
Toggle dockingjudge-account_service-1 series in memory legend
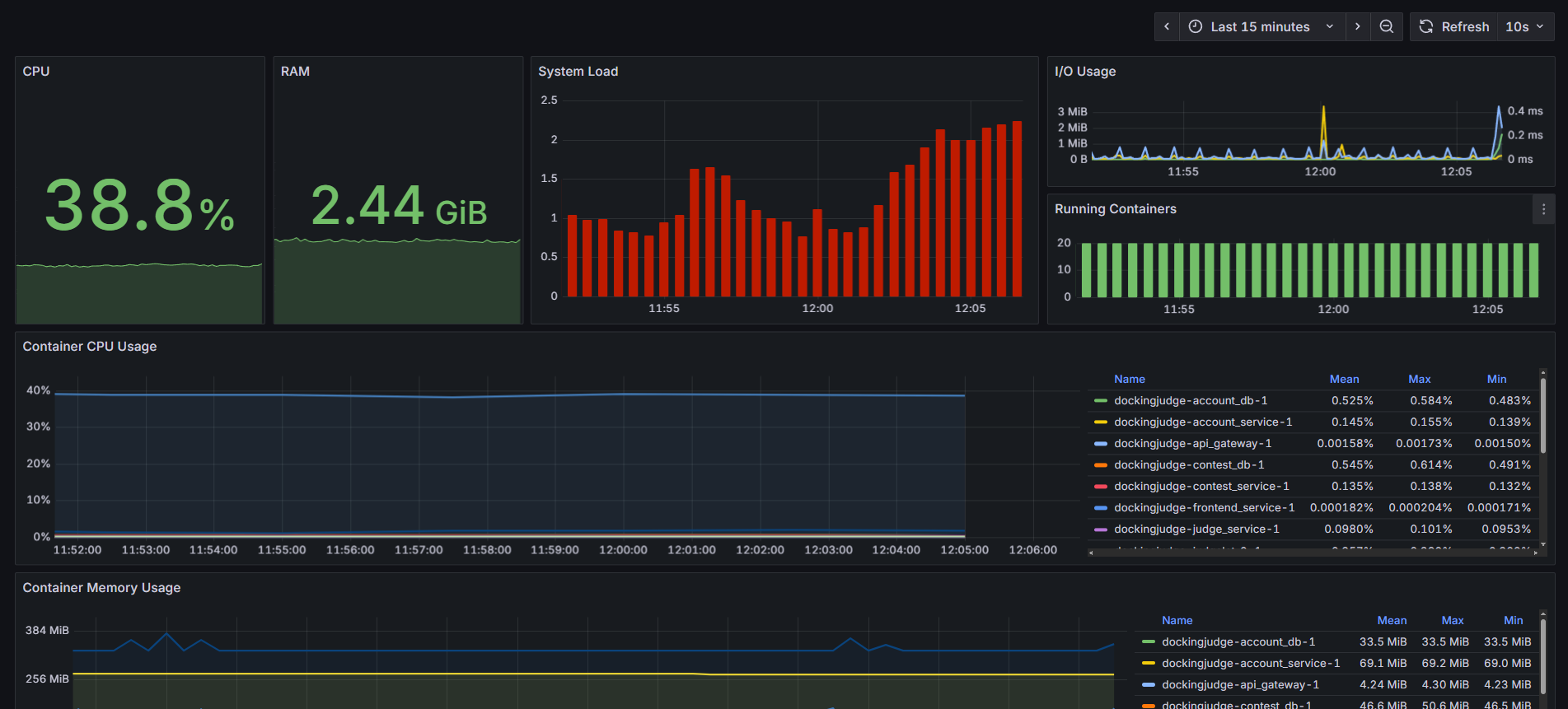tap(1251, 663)
